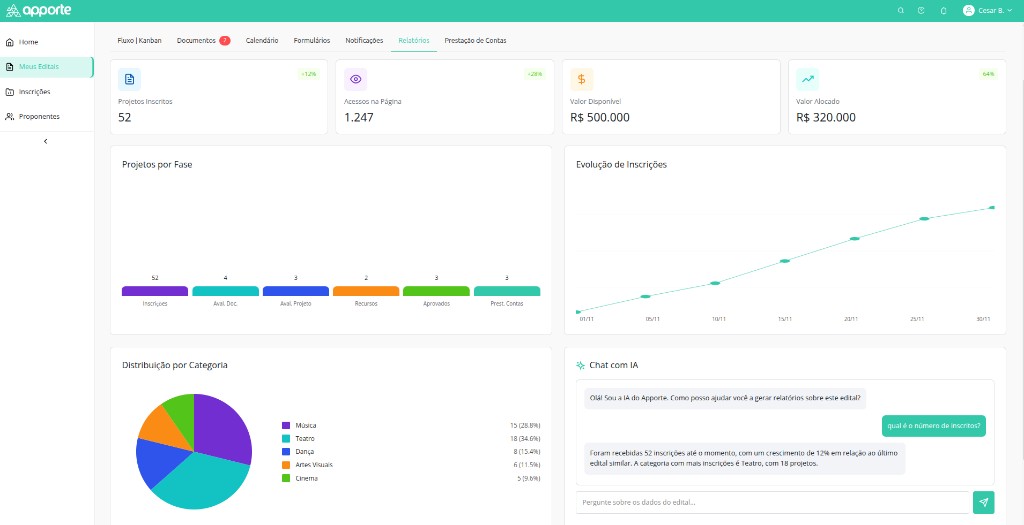Open Proponentes in the sidebar

coord(47,116)
